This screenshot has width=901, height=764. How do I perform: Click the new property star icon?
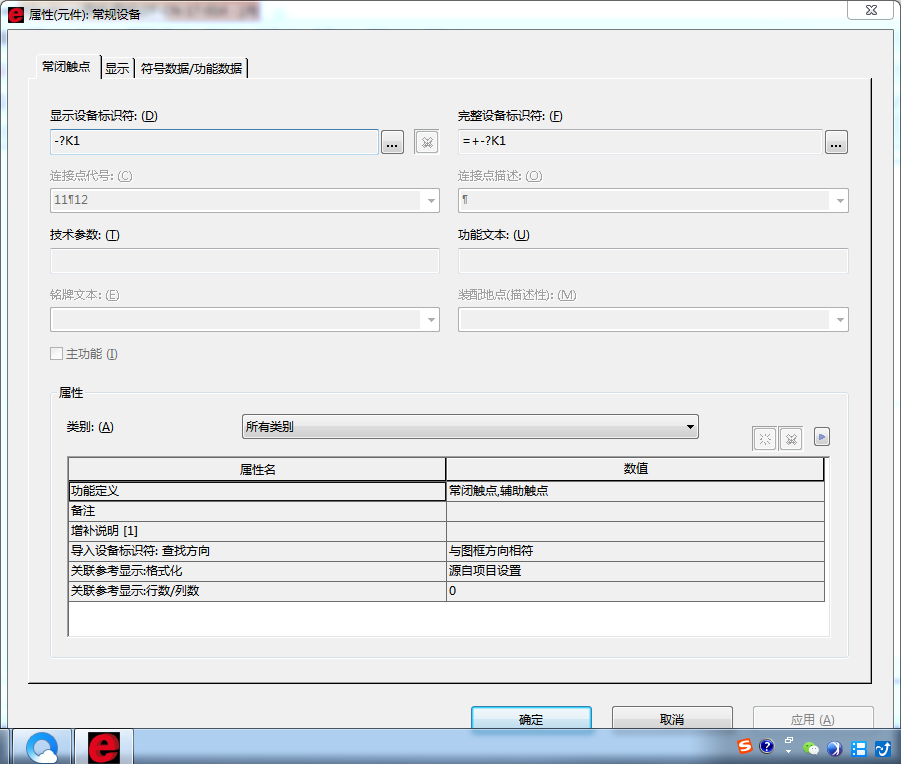pos(765,438)
